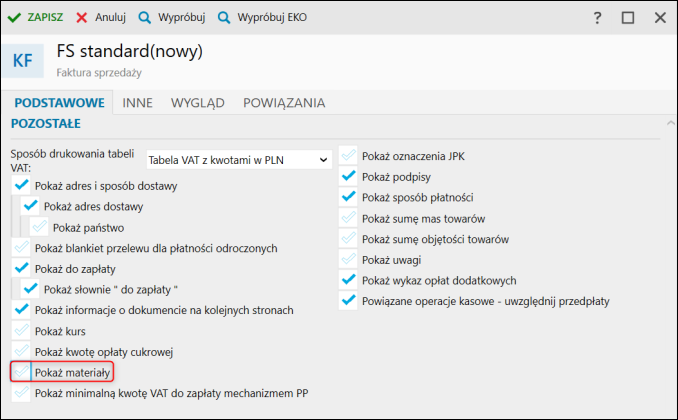Image resolution: width=678 pixels, height=420 pixels.
Task: Uncheck Pokaż sposób płatności
Action: click(348, 197)
